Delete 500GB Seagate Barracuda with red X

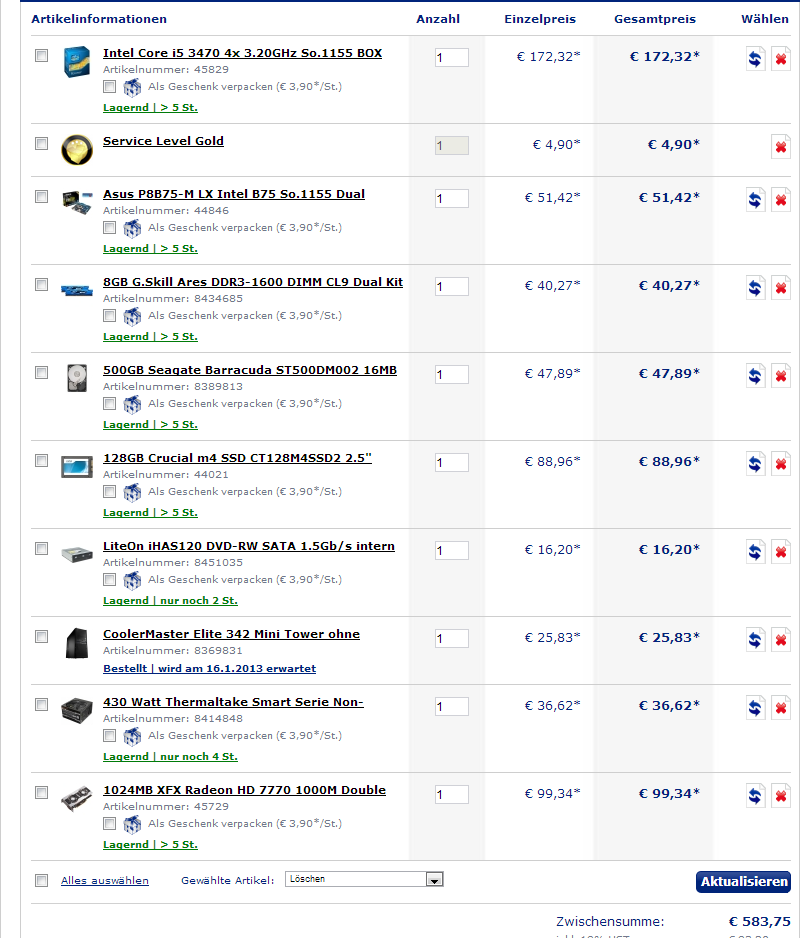coord(780,376)
